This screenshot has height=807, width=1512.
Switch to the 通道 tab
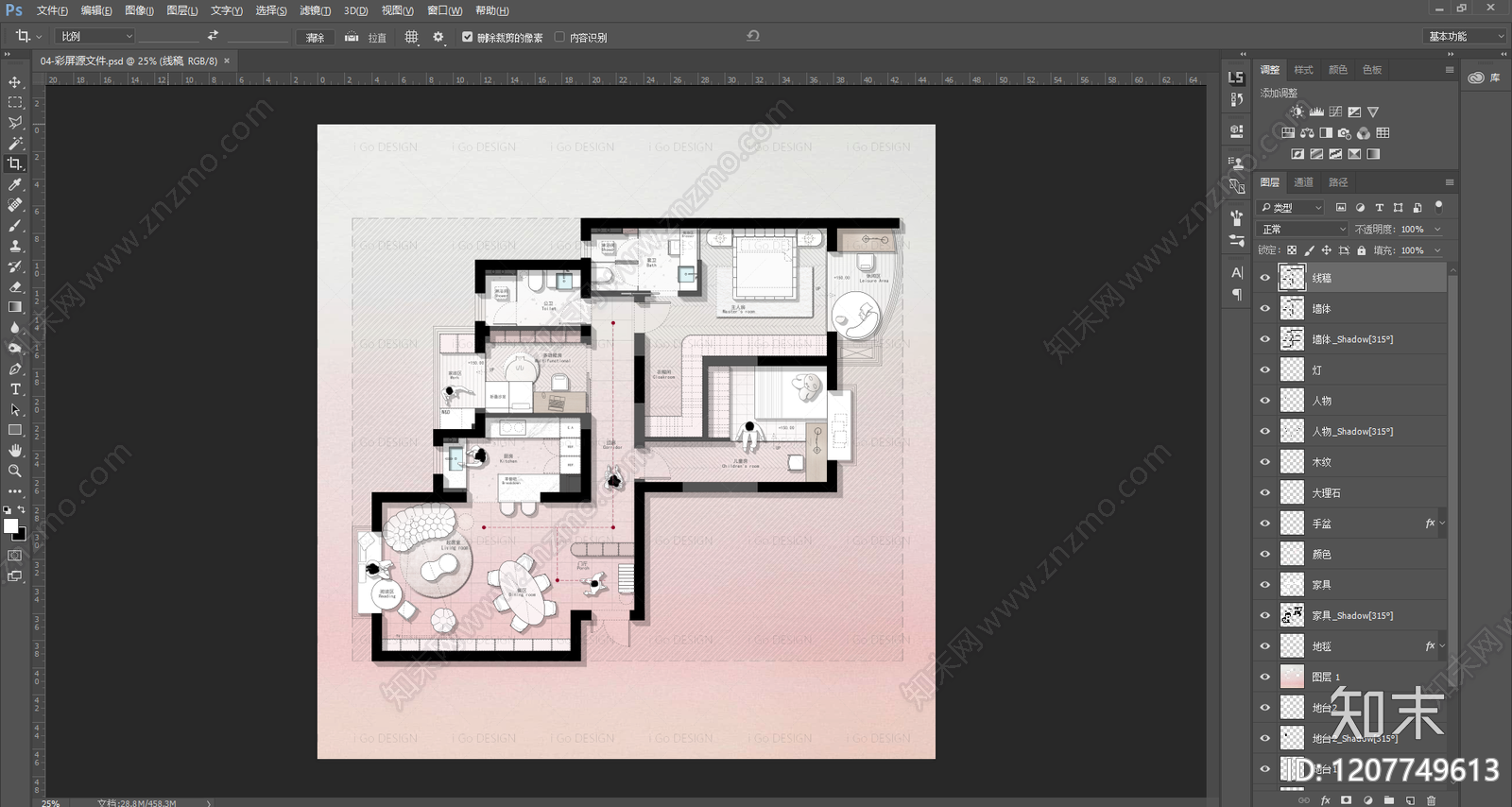1304,181
